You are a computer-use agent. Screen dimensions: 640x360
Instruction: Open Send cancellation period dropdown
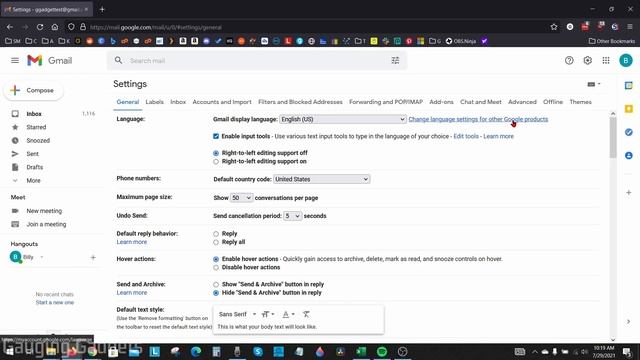pos(293,216)
